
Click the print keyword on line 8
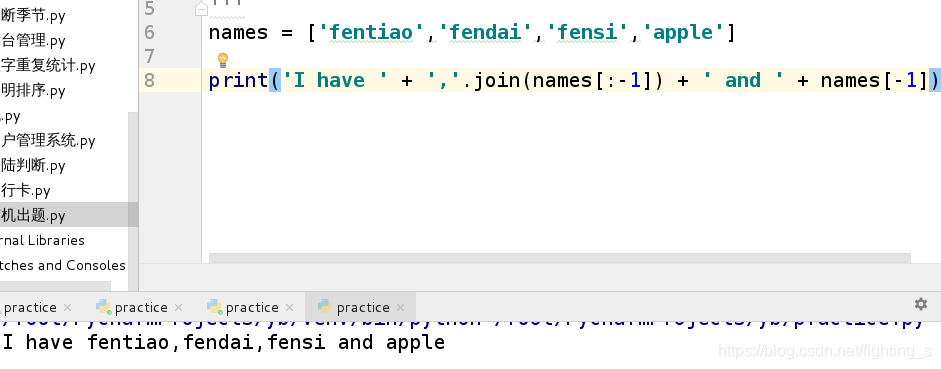tap(238, 80)
